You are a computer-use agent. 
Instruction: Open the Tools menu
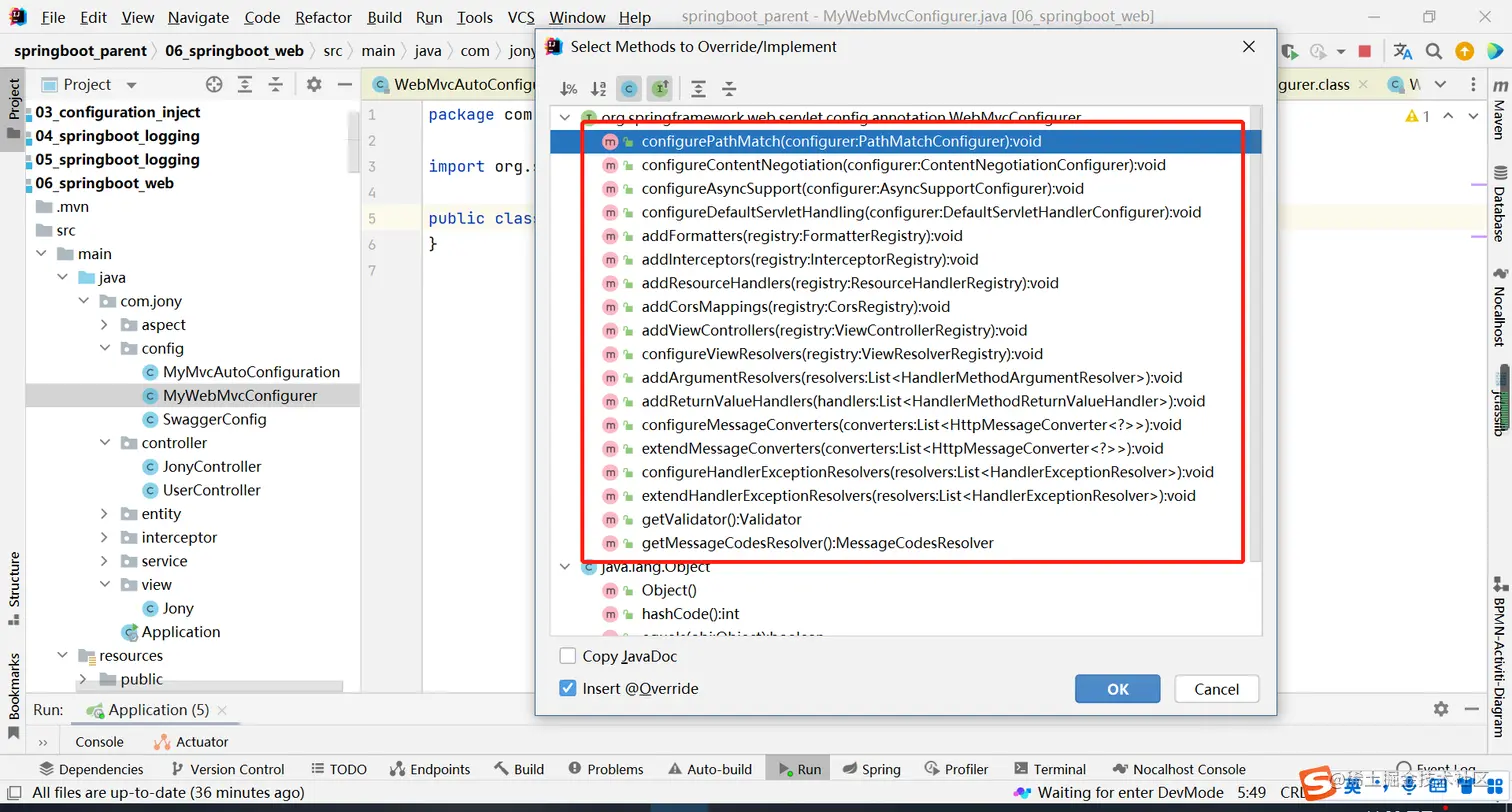coord(475,17)
